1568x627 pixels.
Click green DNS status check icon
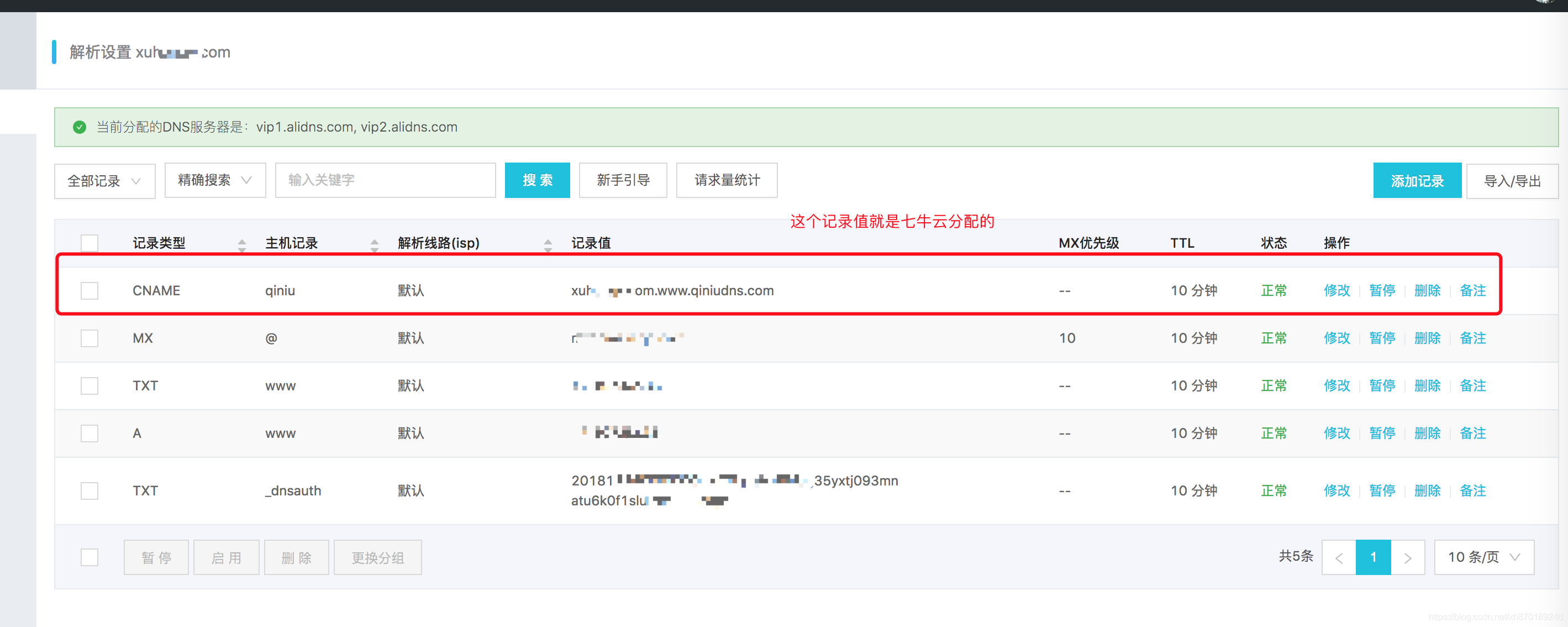tap(79, 127)
